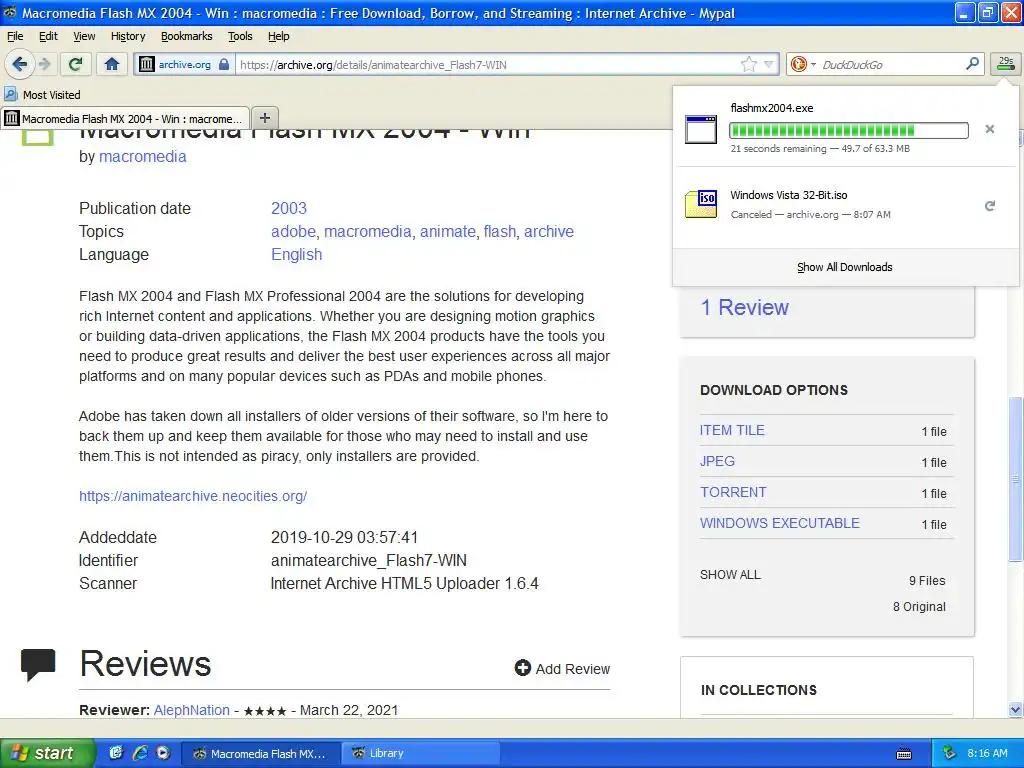Open the Bookmarks menu
Image resolution: width=1024 pixels, height=768 pixels.
tap(187, 36)
